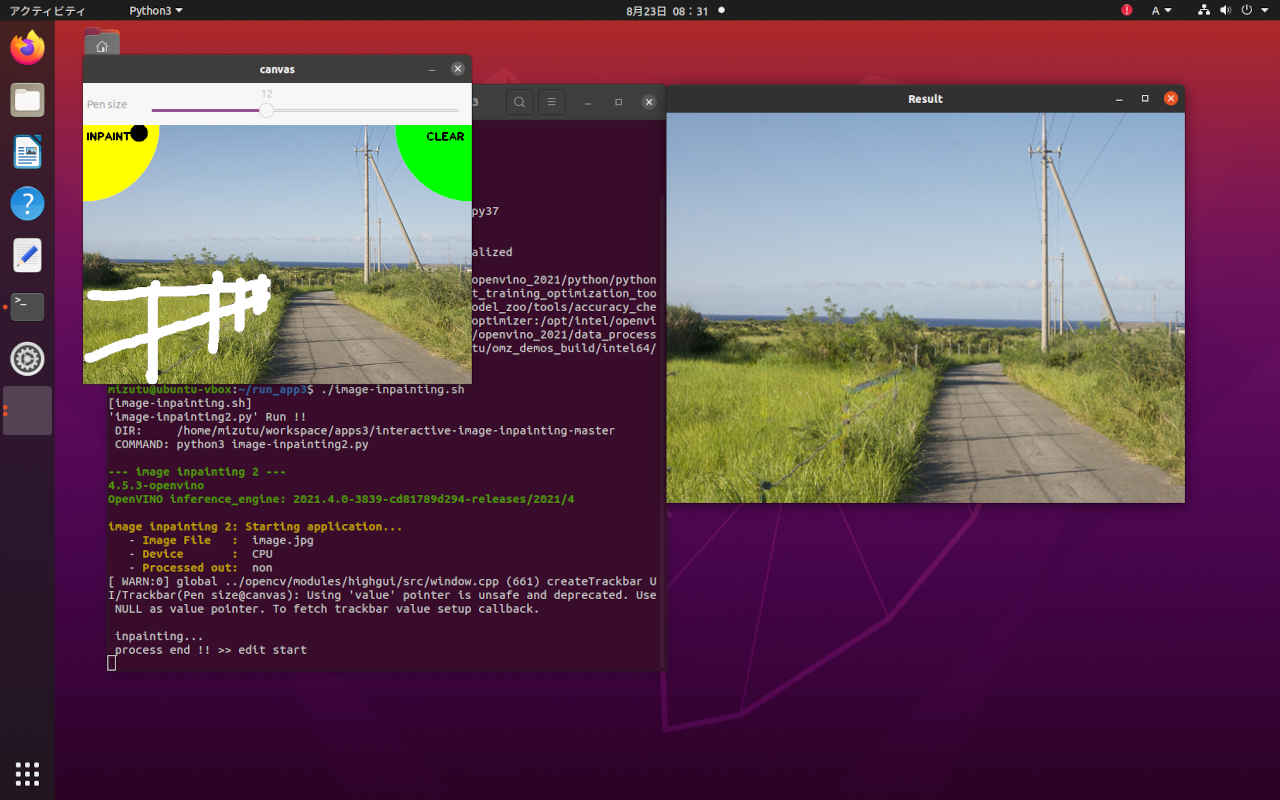Open the input source 'A' dropdown

coord(1161,10)
